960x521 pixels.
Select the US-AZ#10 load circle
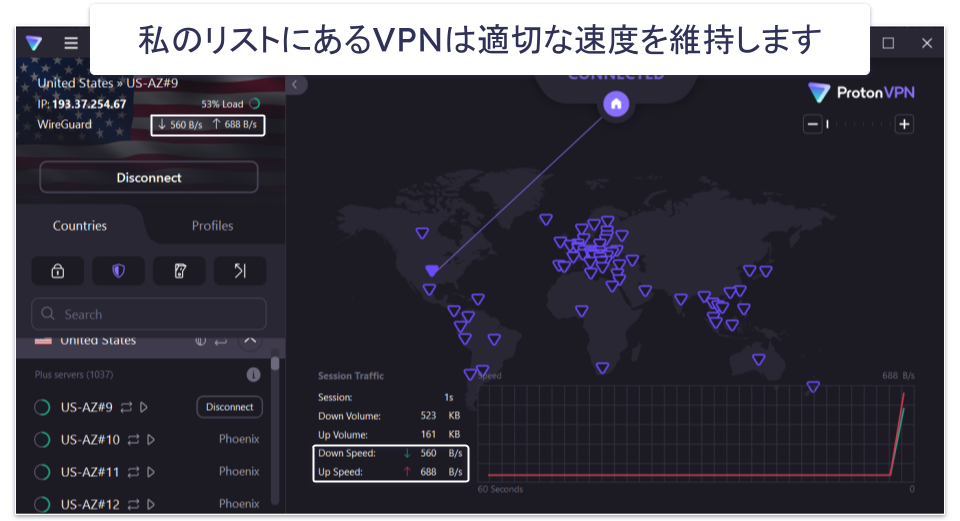42,440
